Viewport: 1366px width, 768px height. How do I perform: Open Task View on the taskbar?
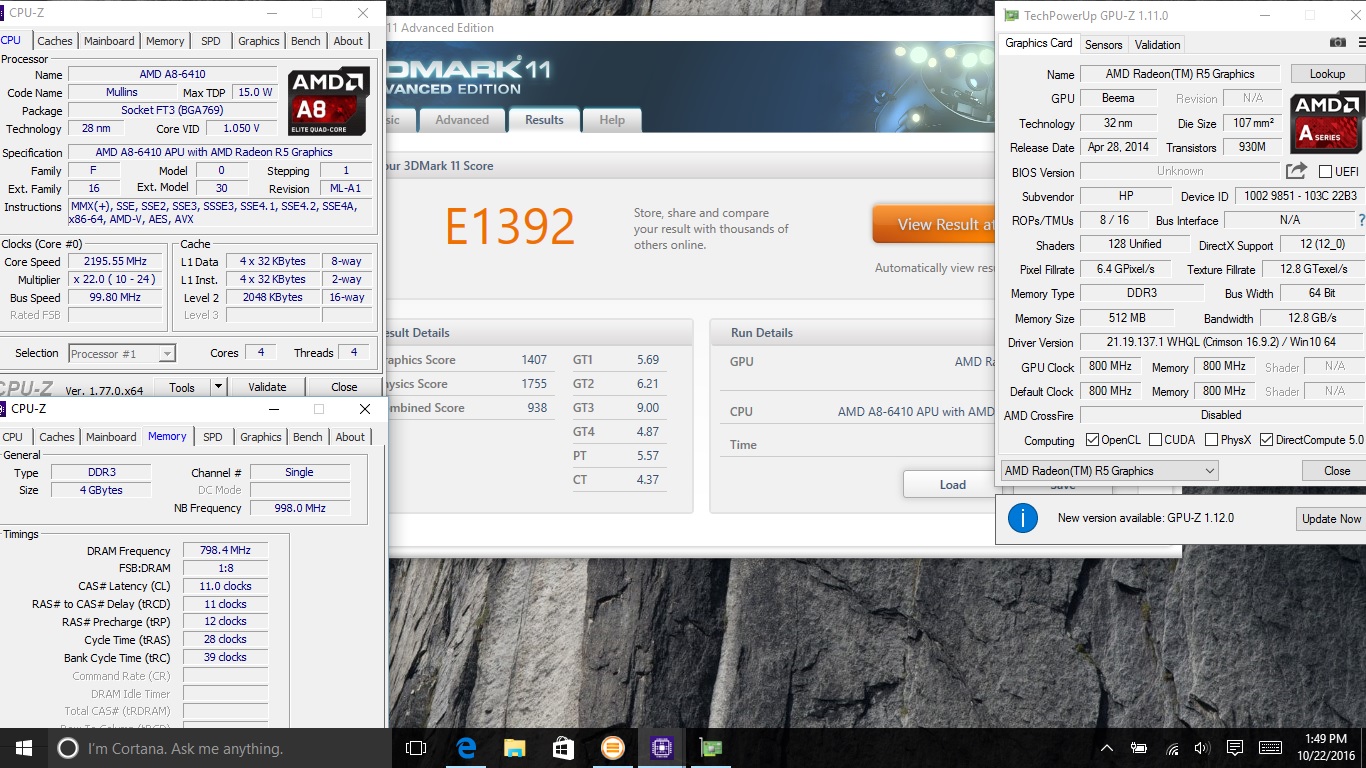[416, 748]
